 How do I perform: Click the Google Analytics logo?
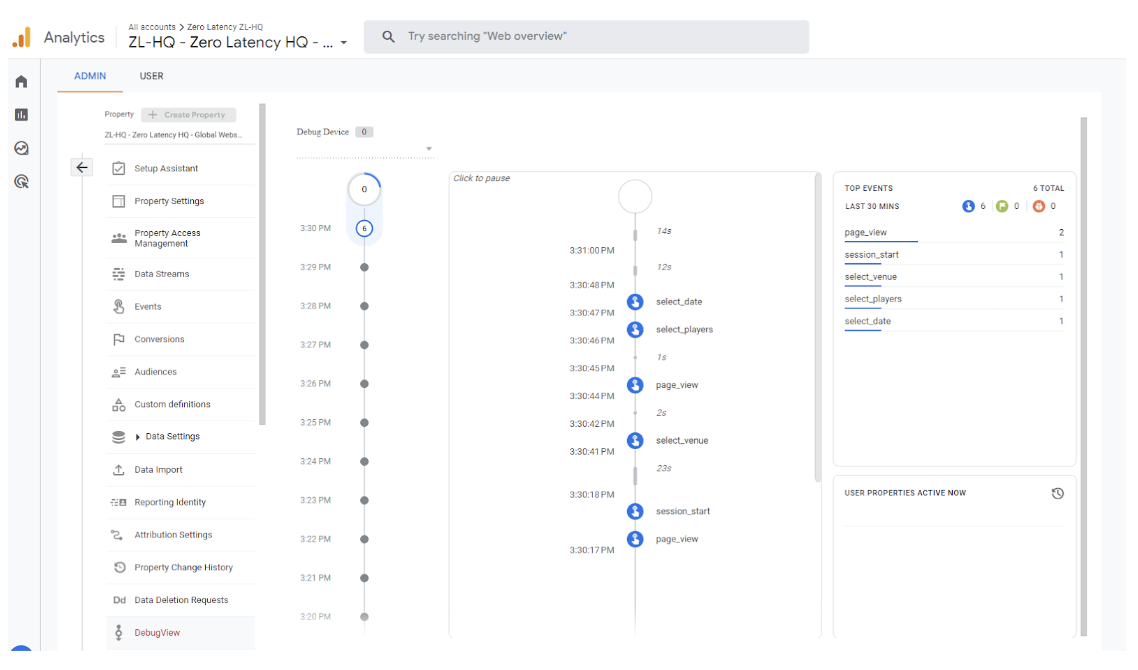point(22,37)
